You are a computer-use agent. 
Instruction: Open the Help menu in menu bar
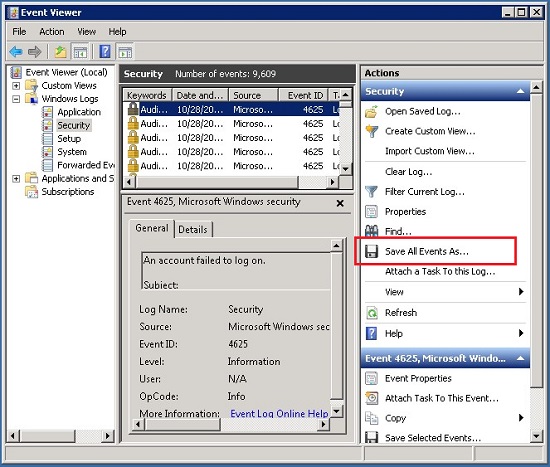(117, 32)
